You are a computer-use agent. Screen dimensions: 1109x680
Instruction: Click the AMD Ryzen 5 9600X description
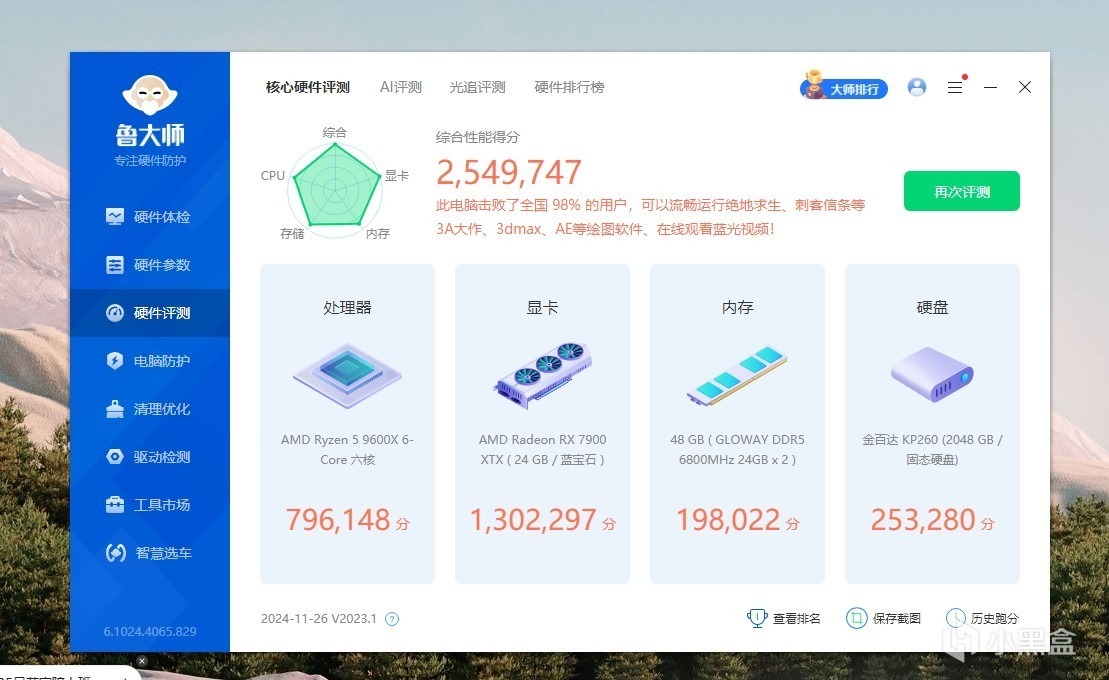(x=347, y=449)
